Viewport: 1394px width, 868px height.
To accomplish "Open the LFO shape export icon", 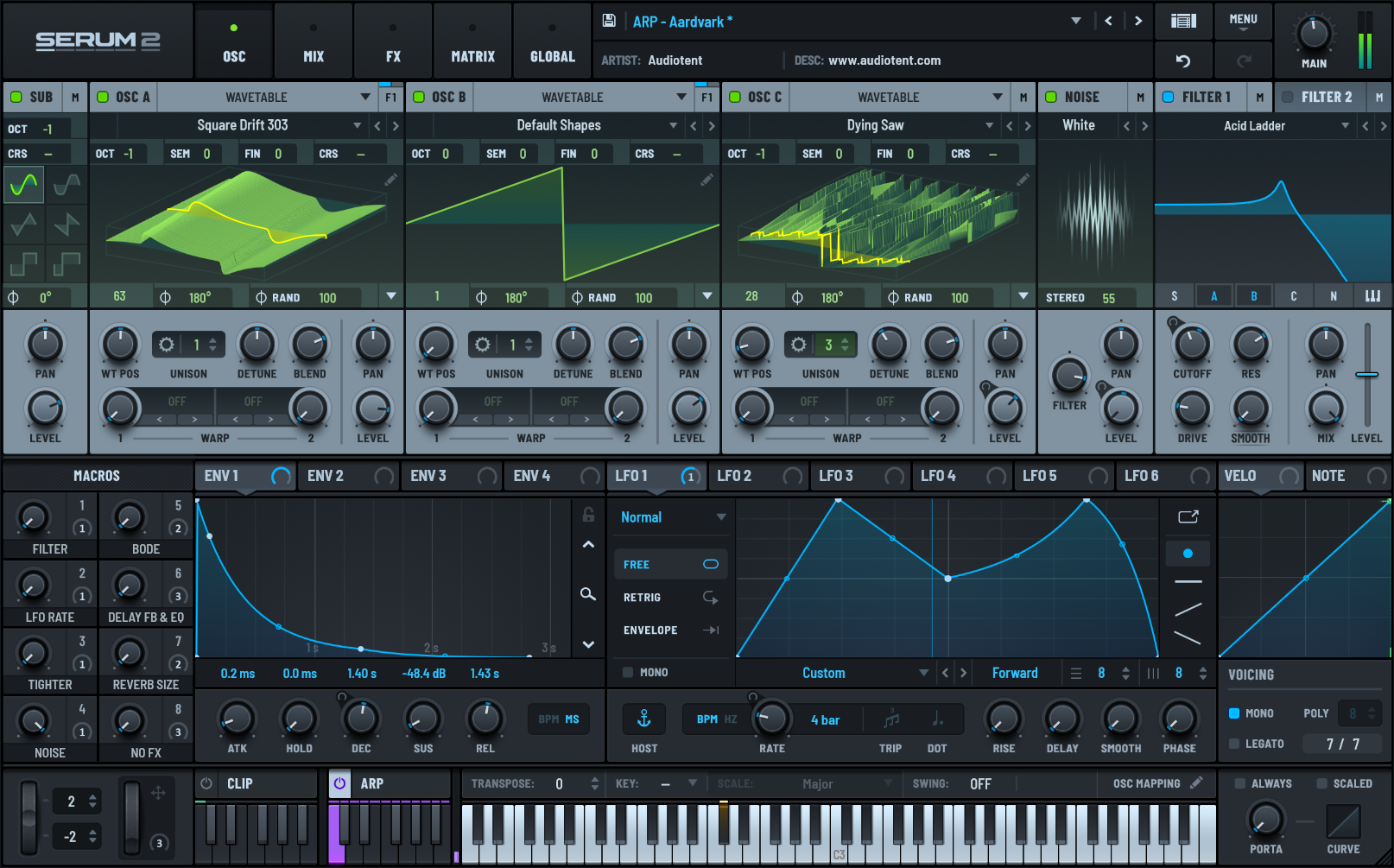I will [x=1188, y=516].
